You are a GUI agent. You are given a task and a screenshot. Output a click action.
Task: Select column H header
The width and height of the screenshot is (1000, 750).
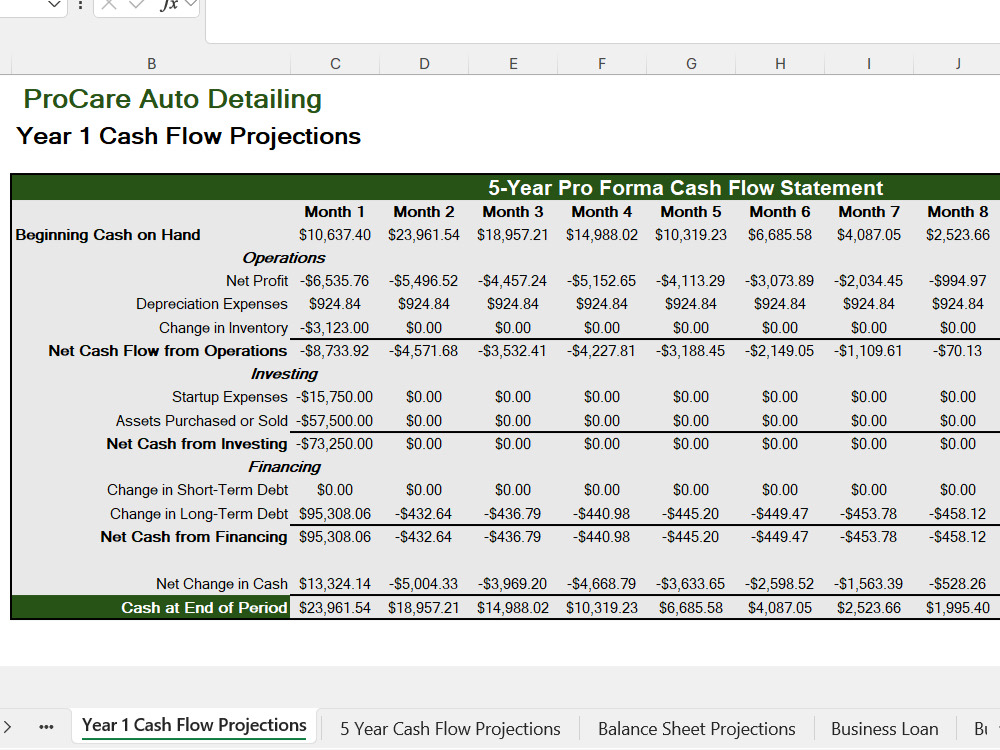coord(780,64)
